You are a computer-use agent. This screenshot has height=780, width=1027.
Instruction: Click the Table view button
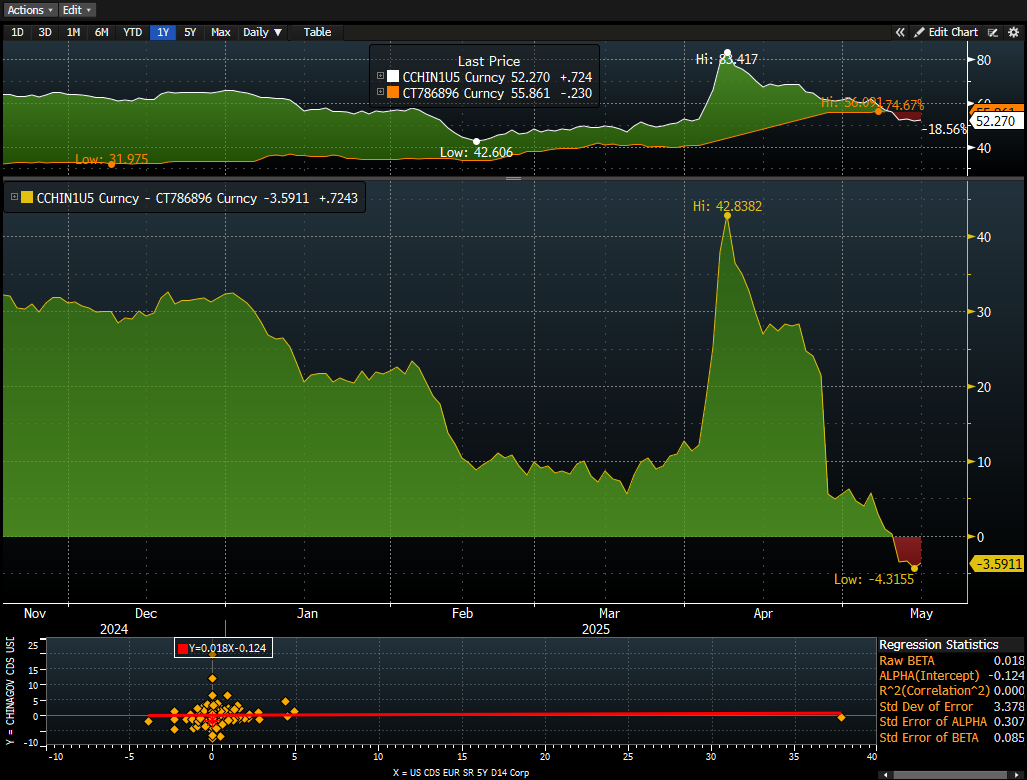pyautogui.click(x=317, y=32)
